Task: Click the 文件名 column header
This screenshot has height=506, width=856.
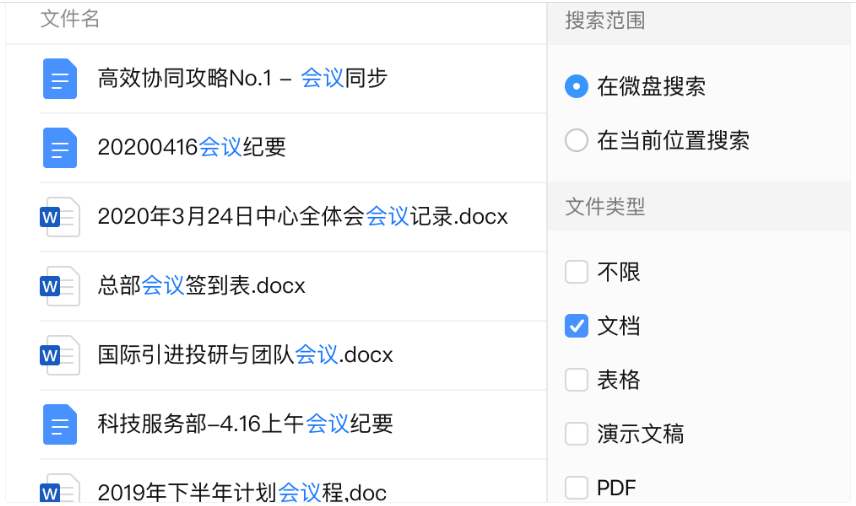Action: tap(70, 19)
